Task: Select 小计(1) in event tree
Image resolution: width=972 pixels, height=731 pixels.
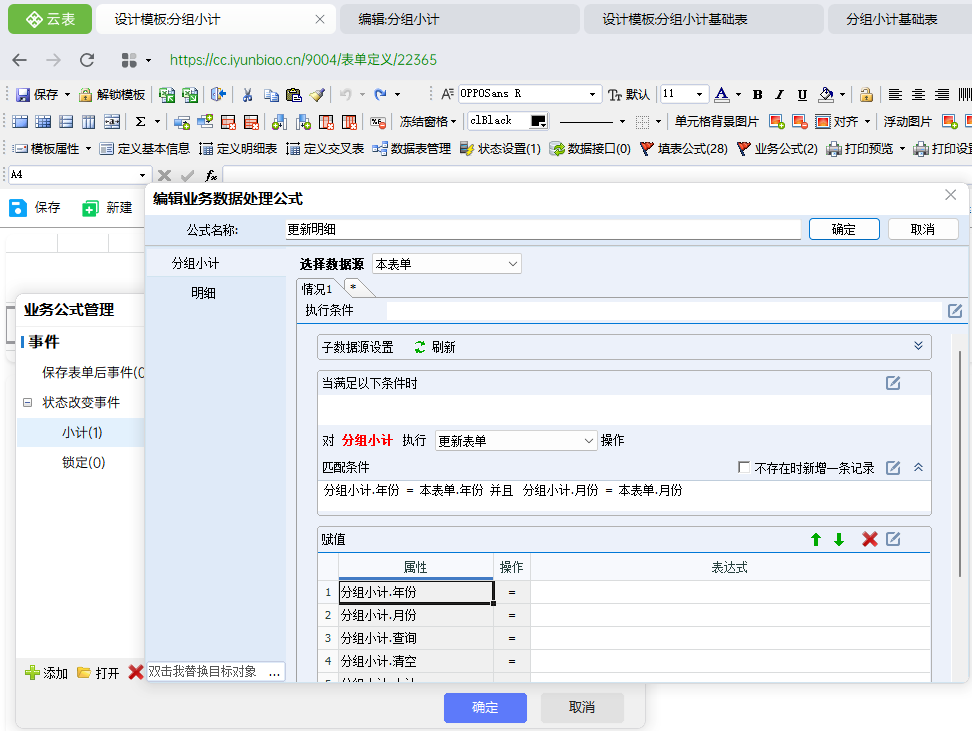Action: (x=82, y=433)
